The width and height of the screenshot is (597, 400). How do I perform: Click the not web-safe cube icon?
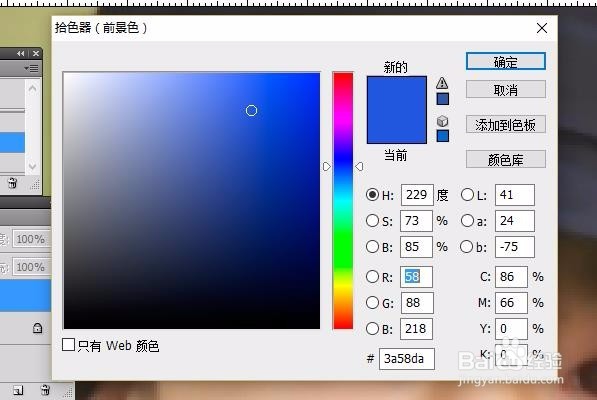442,121
